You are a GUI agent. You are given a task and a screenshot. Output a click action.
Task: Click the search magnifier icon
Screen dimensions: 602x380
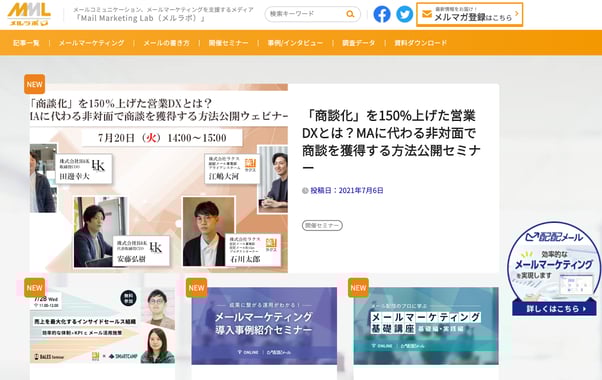pos(350,14)
